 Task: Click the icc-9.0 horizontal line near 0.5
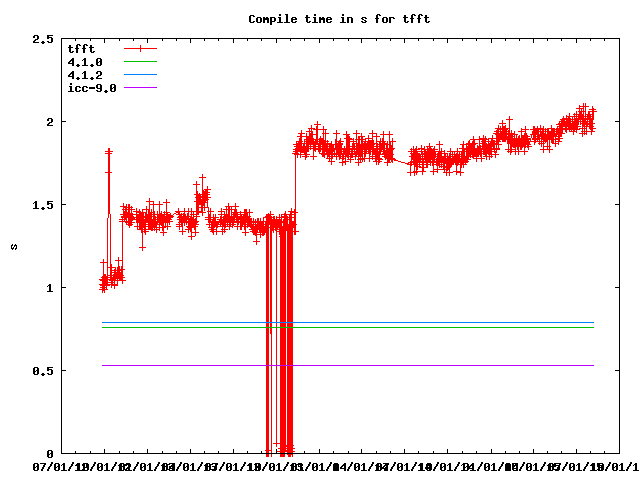400,366
